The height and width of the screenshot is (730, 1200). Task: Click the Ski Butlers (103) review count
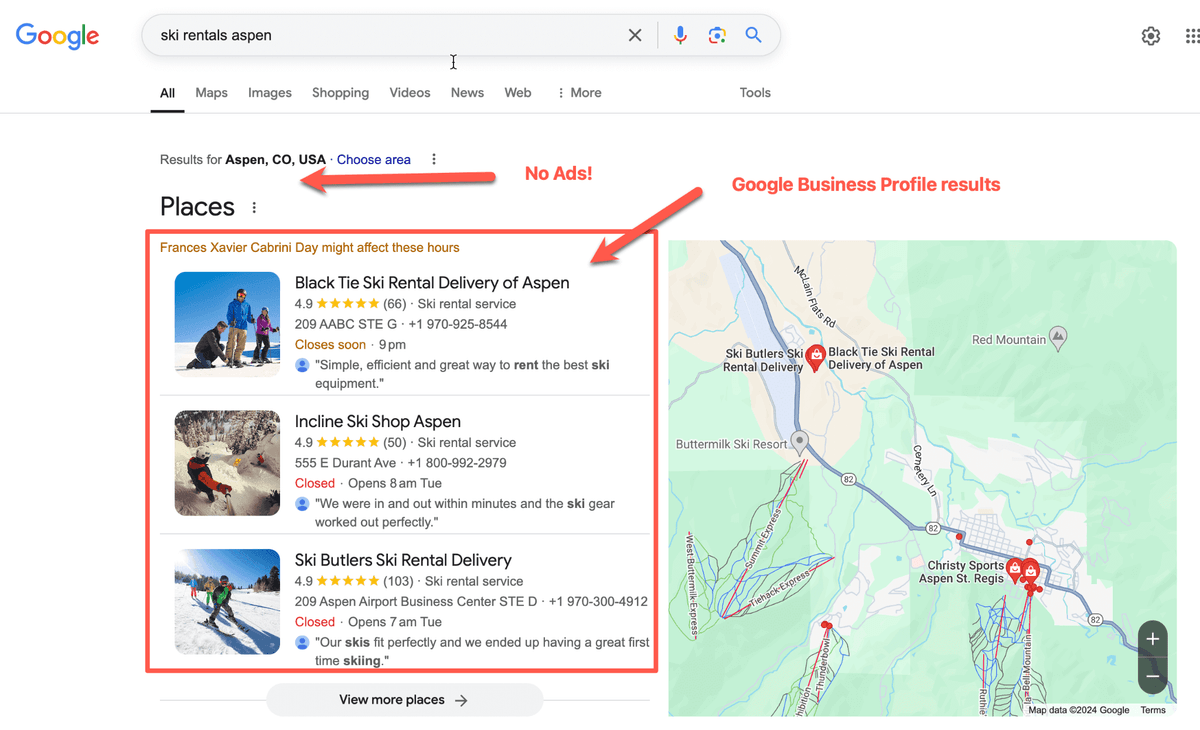[398, 581]
